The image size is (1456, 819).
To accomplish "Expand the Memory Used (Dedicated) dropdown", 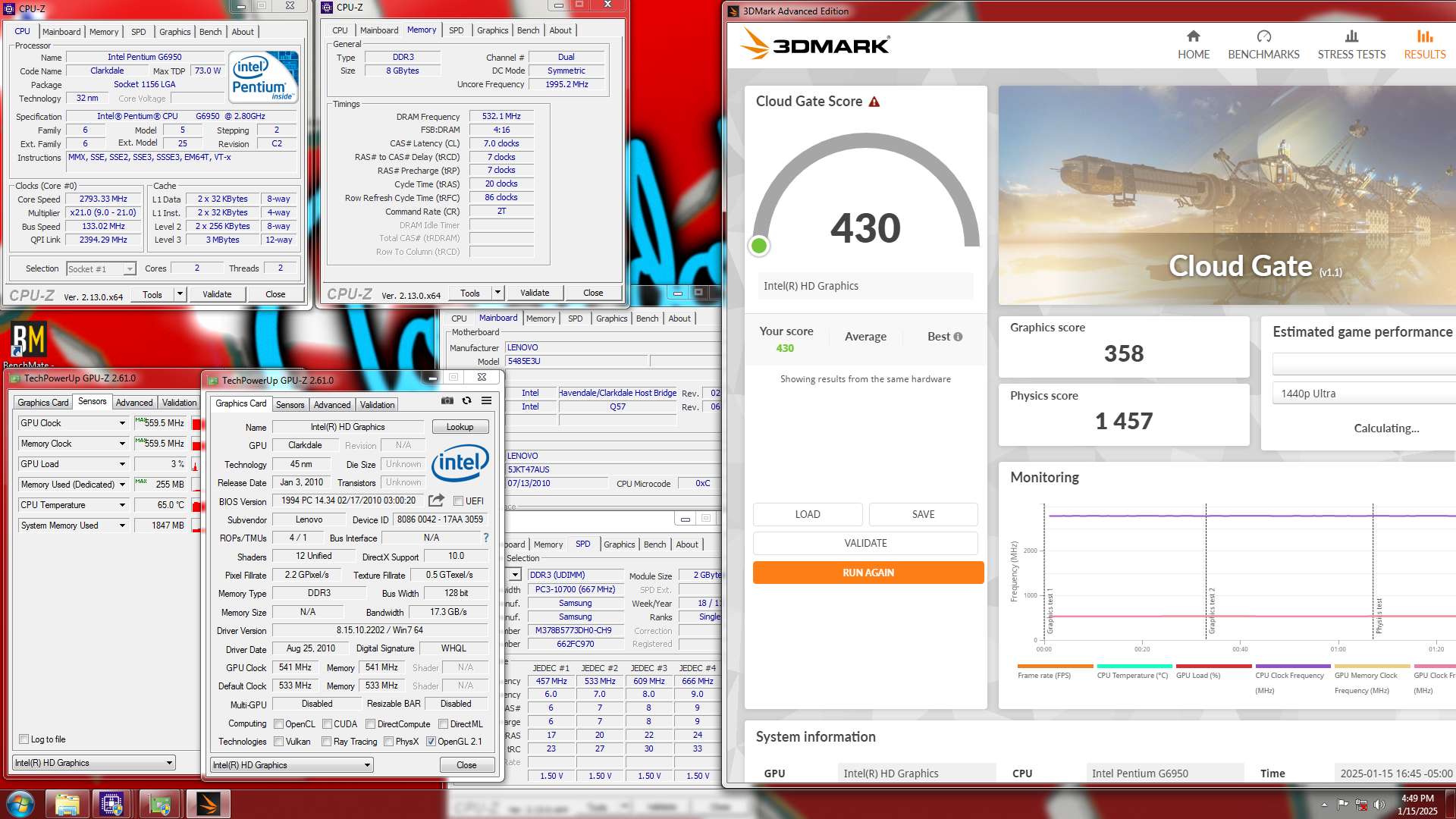I will pos(122,485).
